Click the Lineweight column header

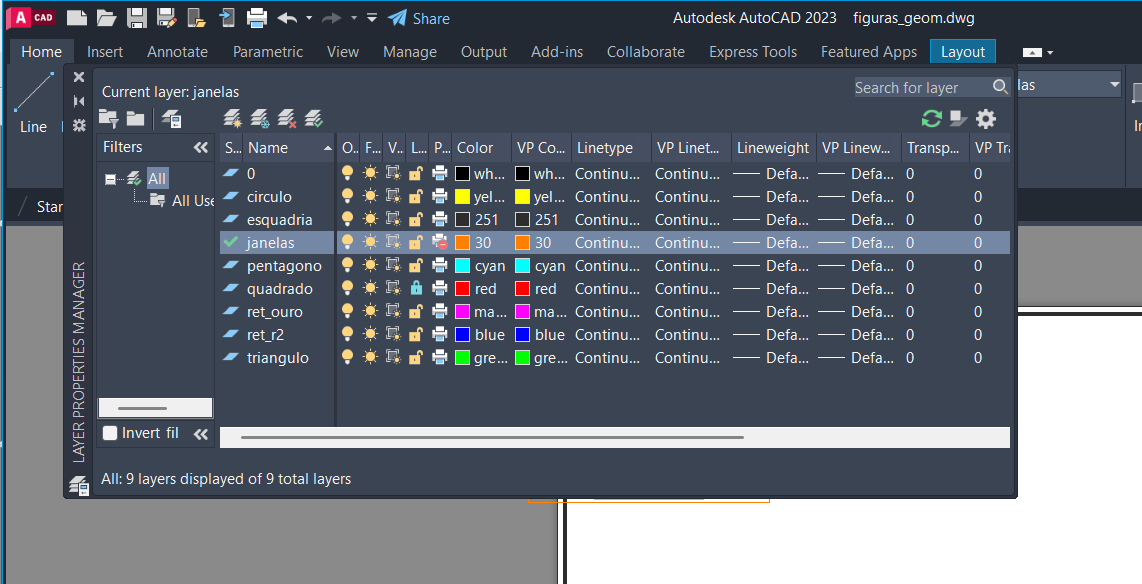pyautogui.click(x=773, y=148)
